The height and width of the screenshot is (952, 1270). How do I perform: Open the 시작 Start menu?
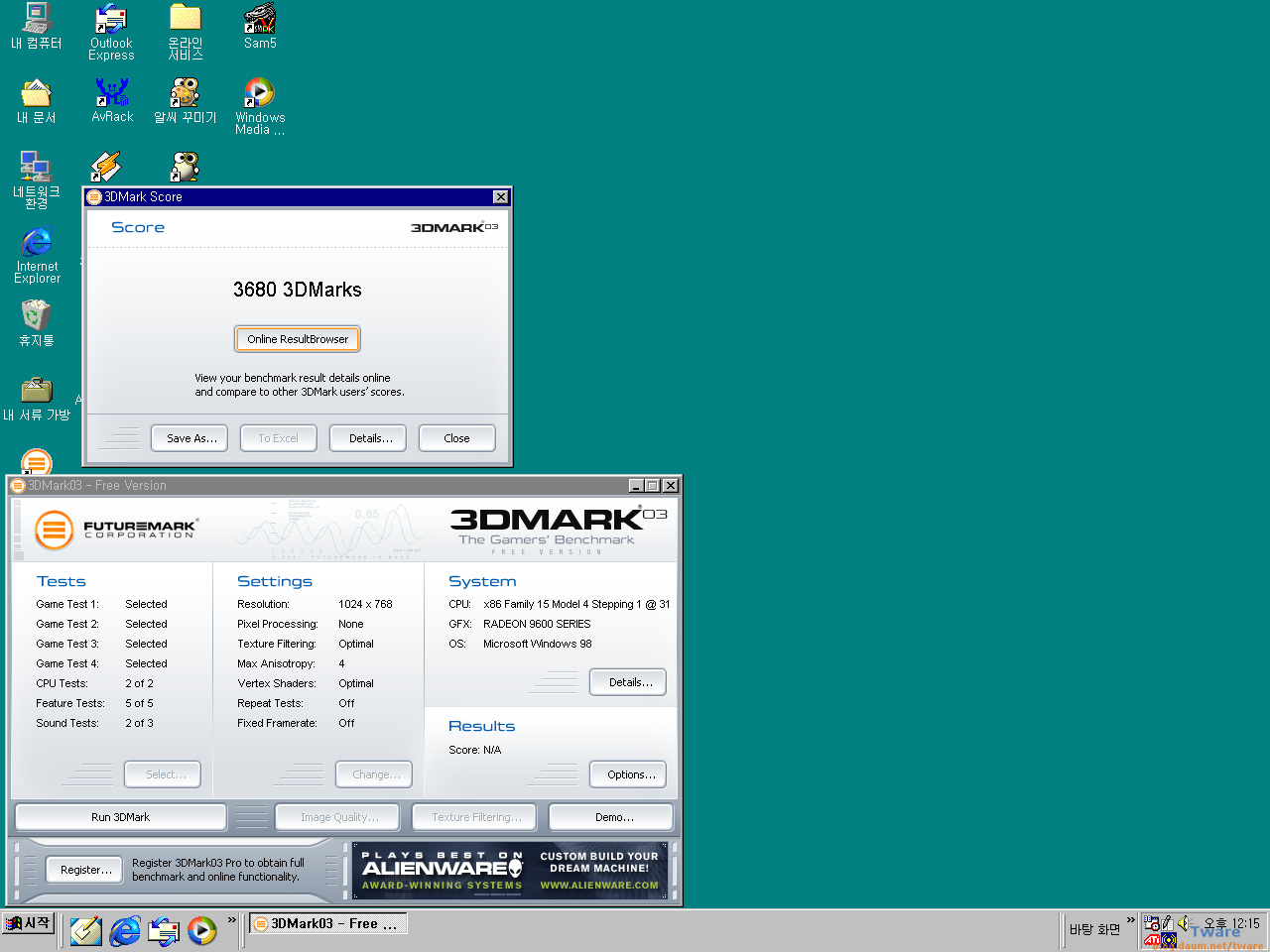coord(29,923)
